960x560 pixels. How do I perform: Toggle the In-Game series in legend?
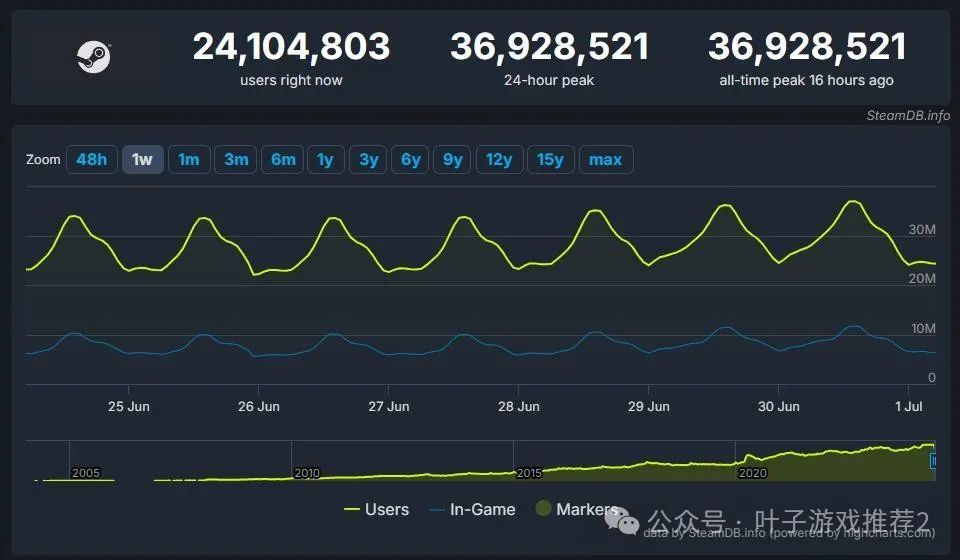tap(473, 509)
